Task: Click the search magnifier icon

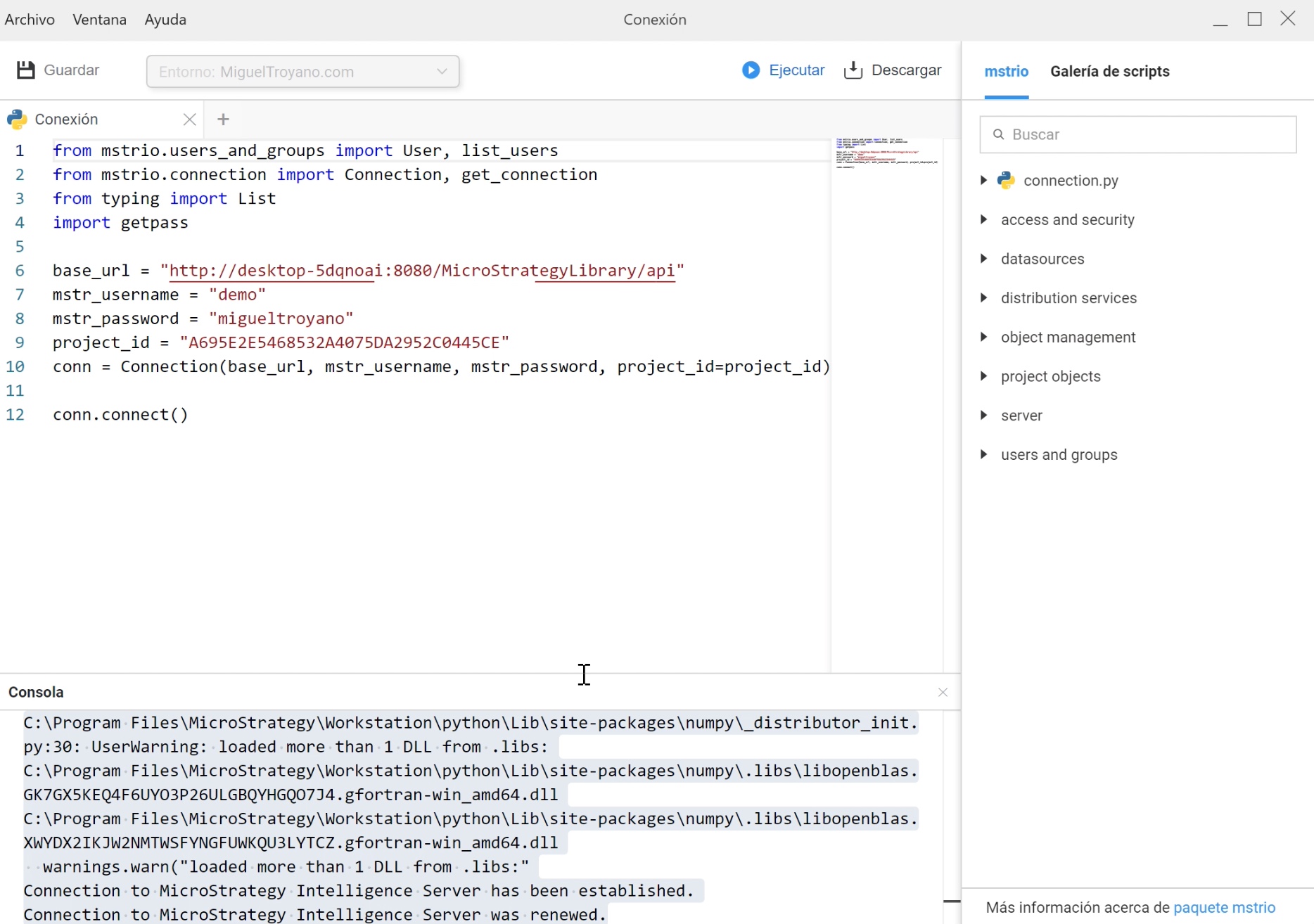Action: tap(998, 134)
